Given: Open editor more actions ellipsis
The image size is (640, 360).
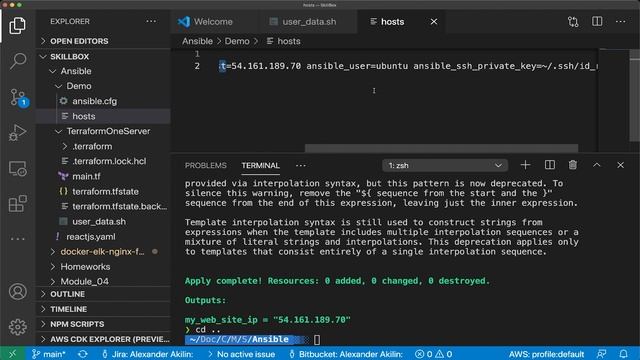Looking at the screenshot, I should (620, 21).
